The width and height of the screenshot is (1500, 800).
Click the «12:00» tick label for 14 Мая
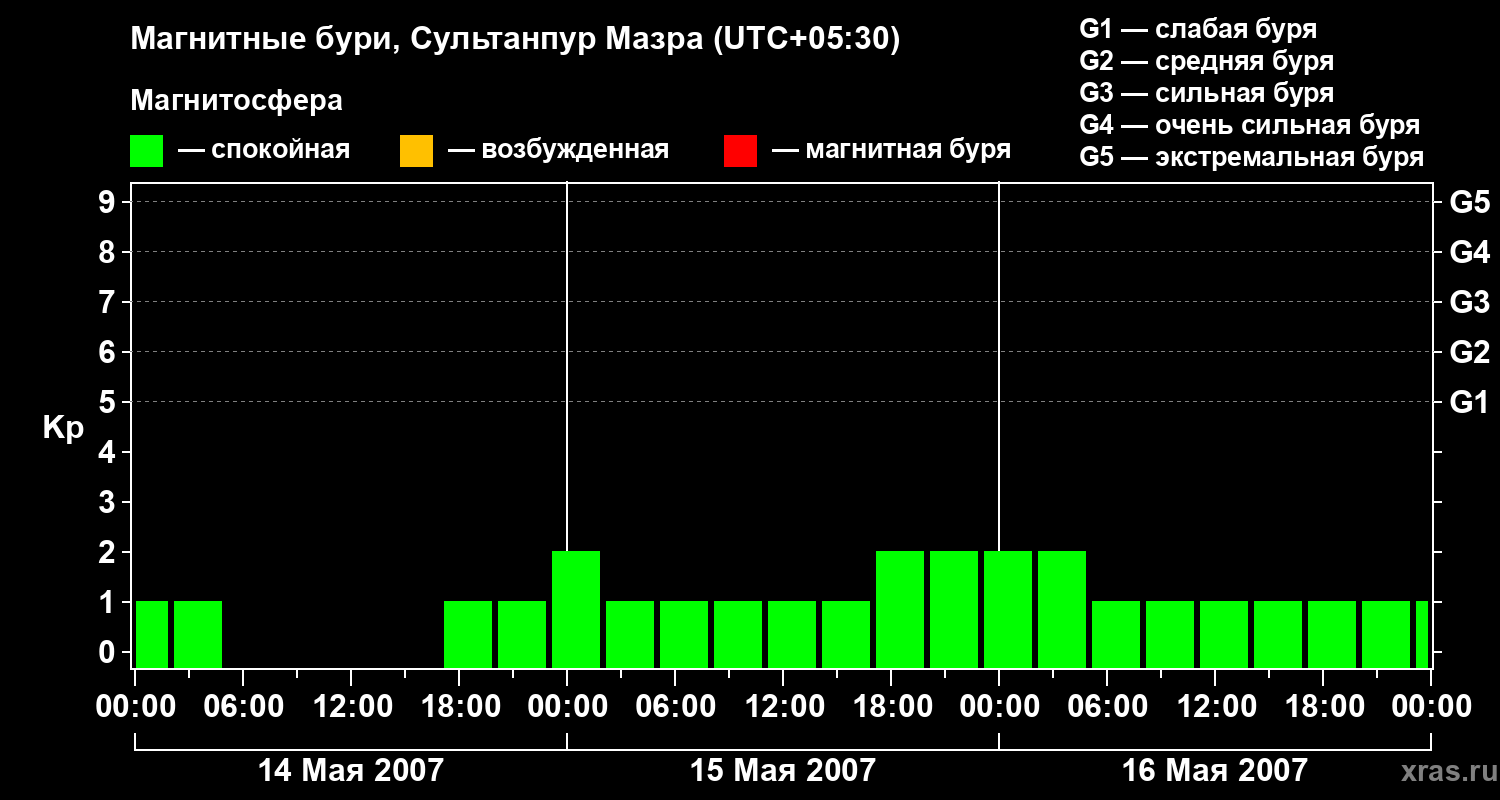pos(351,707)
